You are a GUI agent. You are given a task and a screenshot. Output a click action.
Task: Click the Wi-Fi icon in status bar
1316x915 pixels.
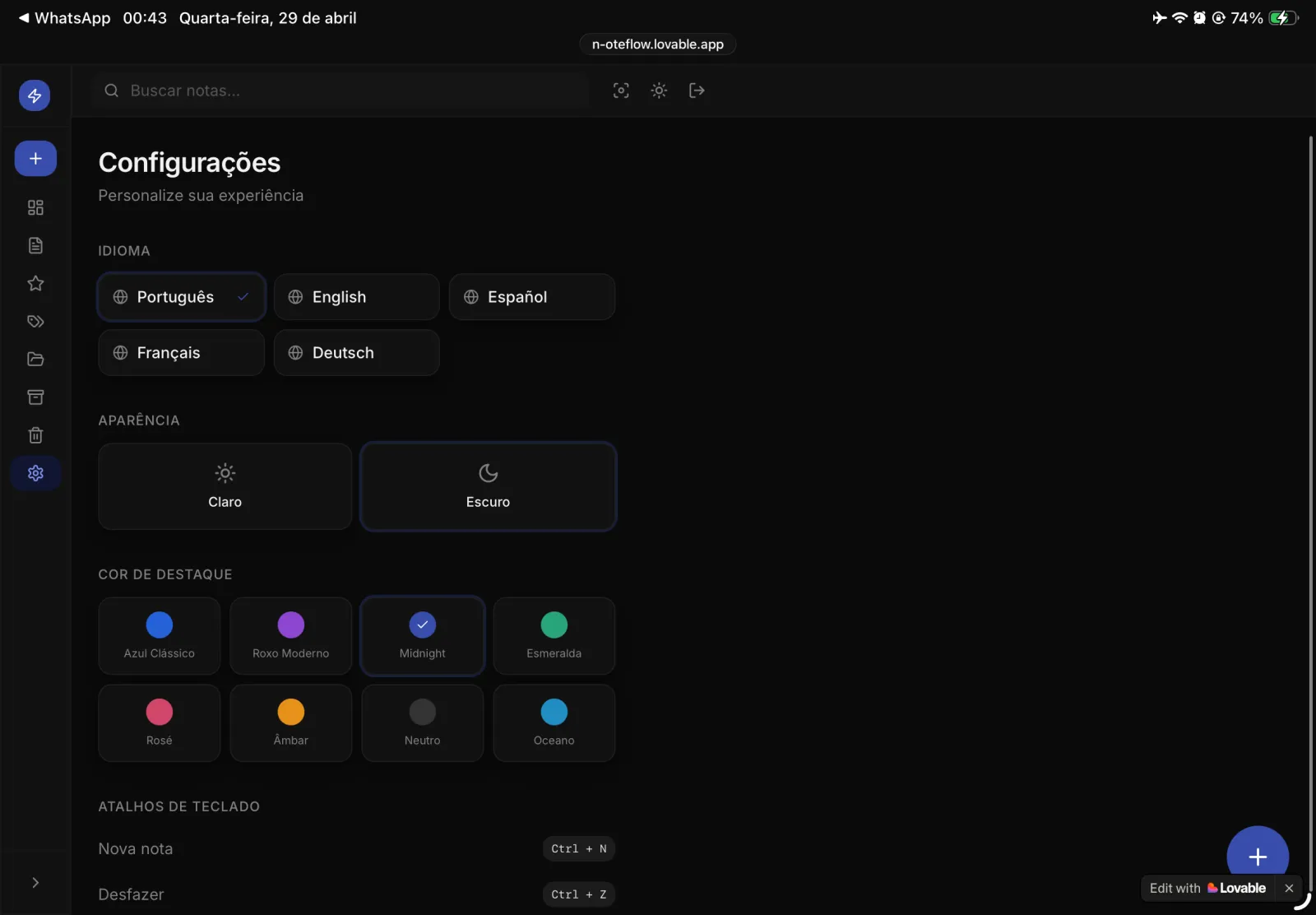pos(1179,18)
